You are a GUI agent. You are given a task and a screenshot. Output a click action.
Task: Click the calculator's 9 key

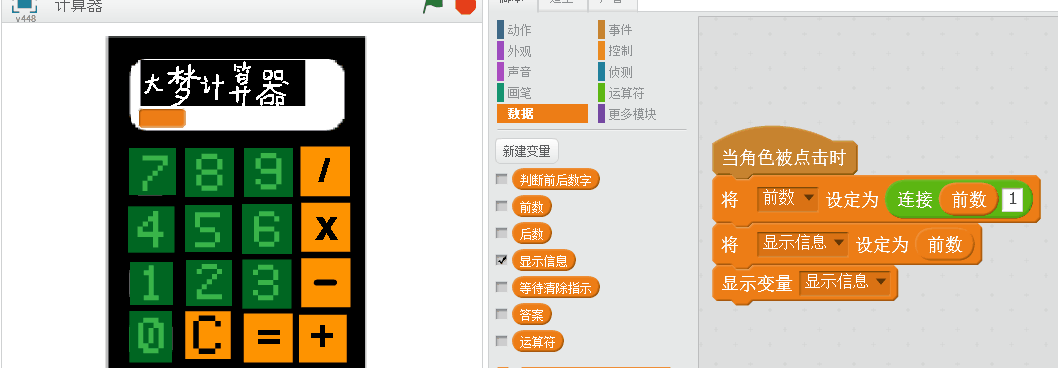(x=268, y=172)
